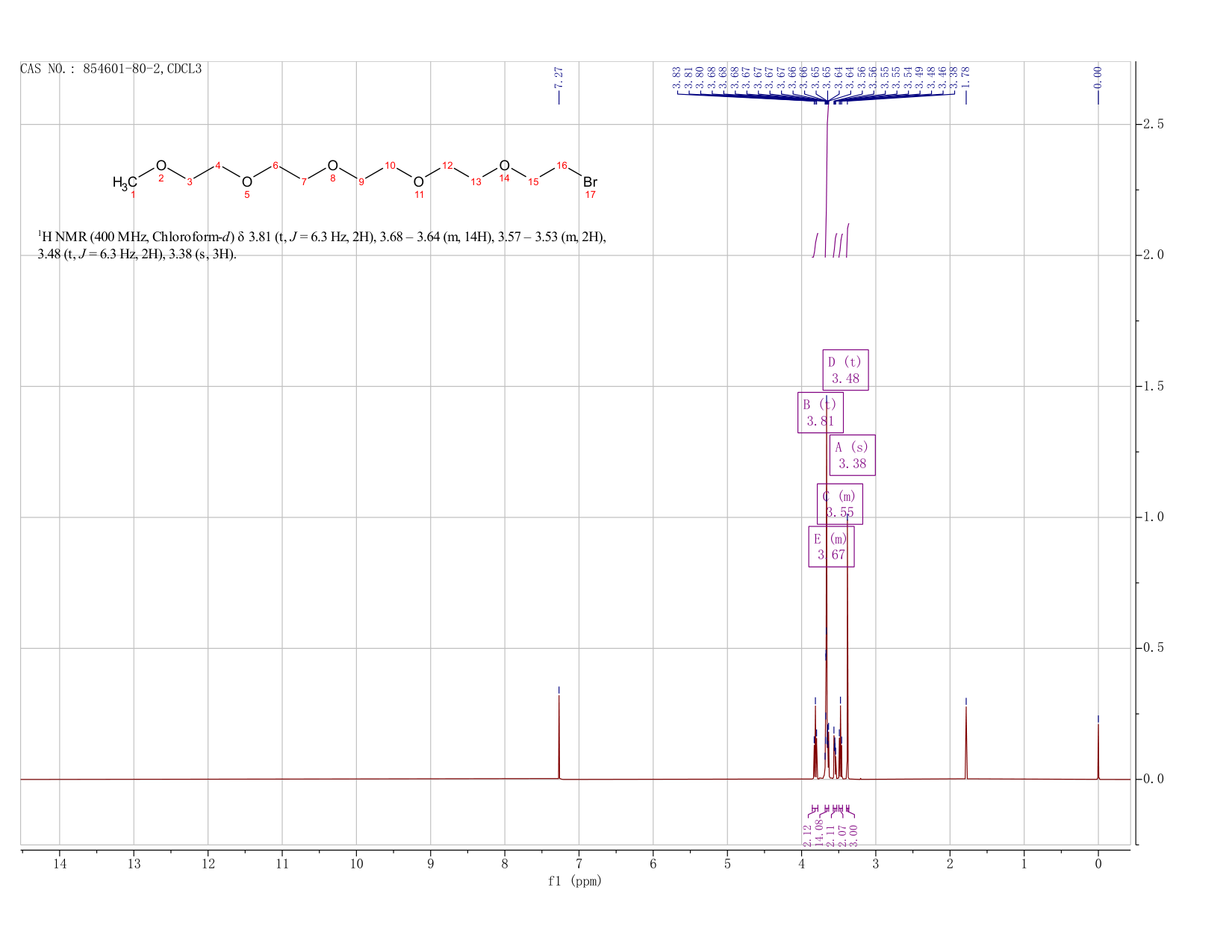
Task: Click the 4 tick label on ppm axis
Action: (x=801, y=863)
